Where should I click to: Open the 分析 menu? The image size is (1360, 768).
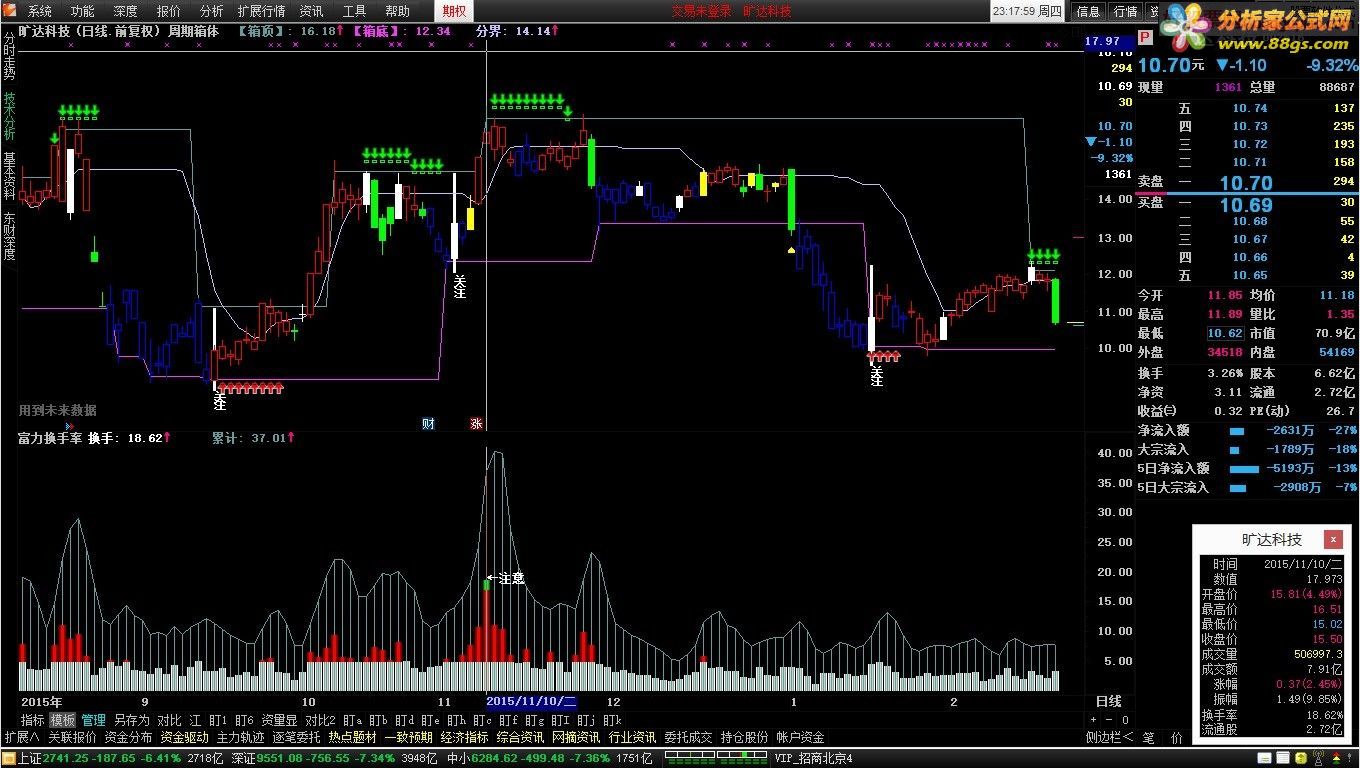pyautogui.click(x=211, y=11)
